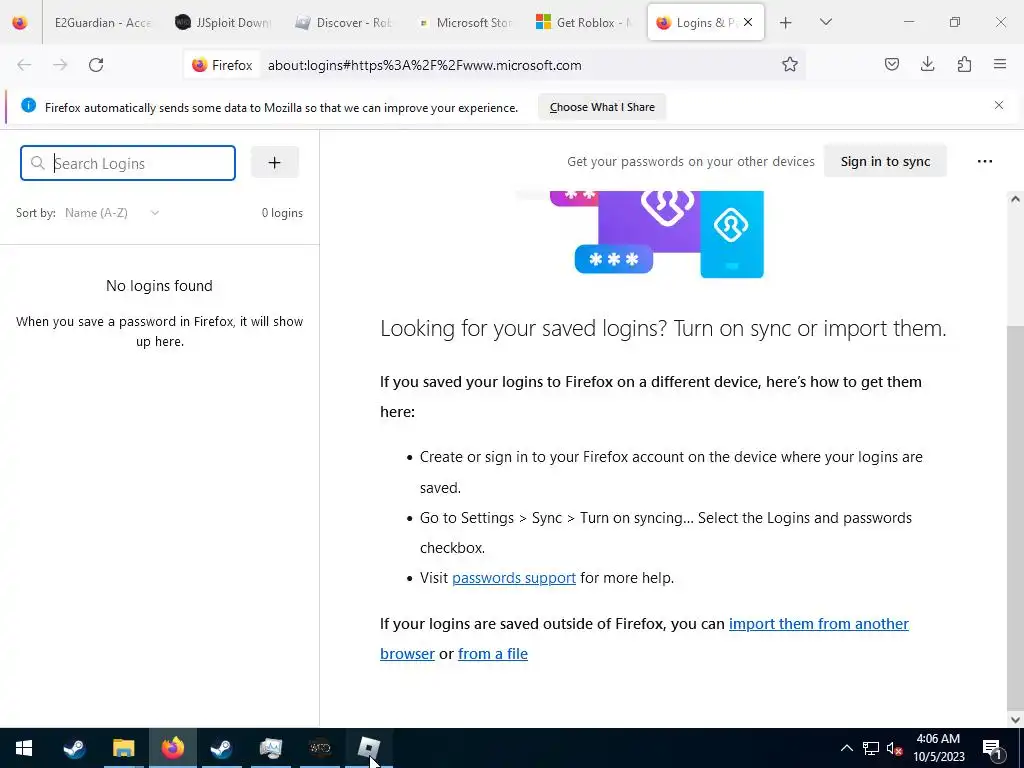1024x768 pixels.
Task: Switch to the E2Guardian tab
Action: (x=102, y=22)
